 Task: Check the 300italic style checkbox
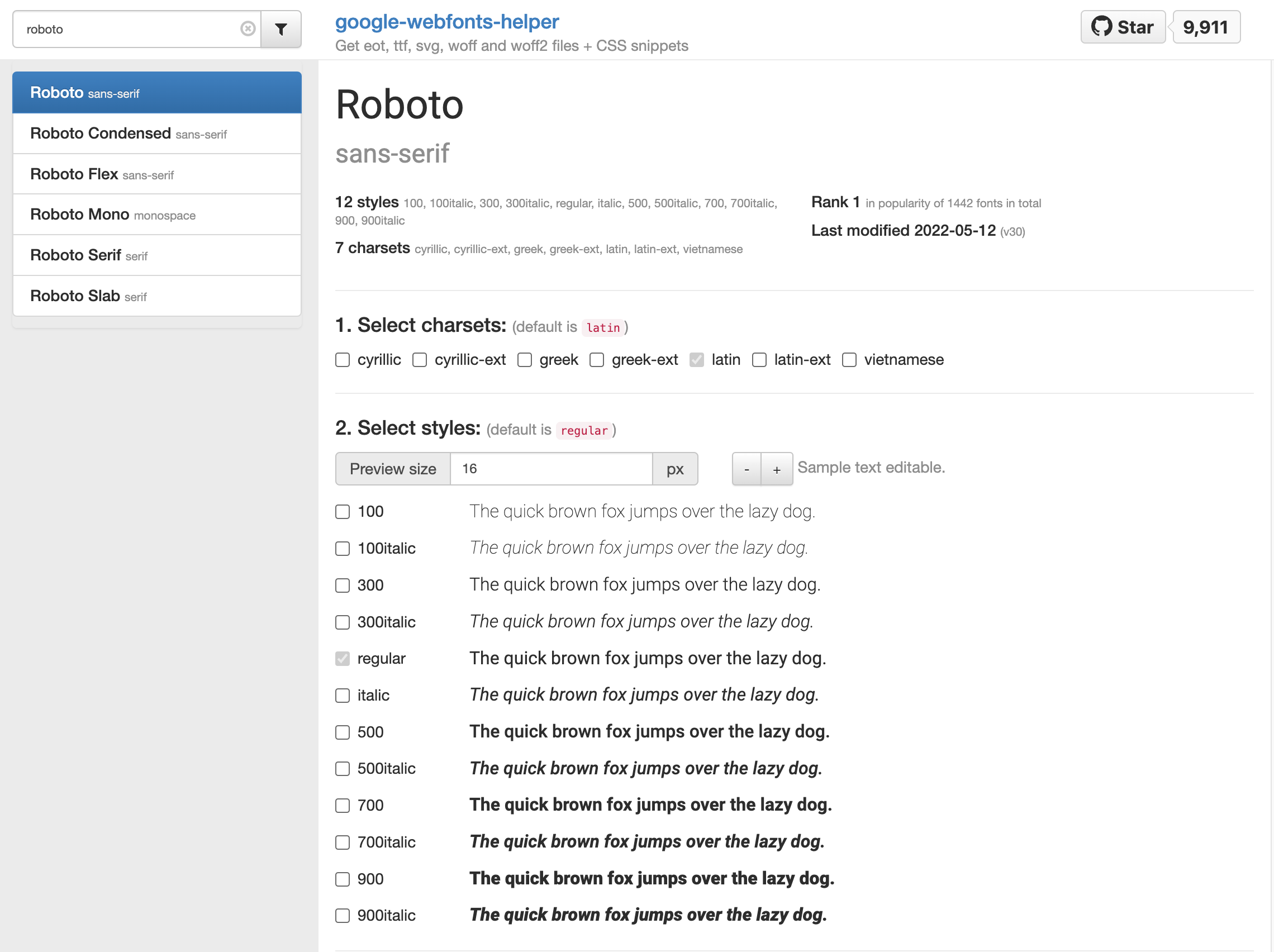(x=343, y=622)
